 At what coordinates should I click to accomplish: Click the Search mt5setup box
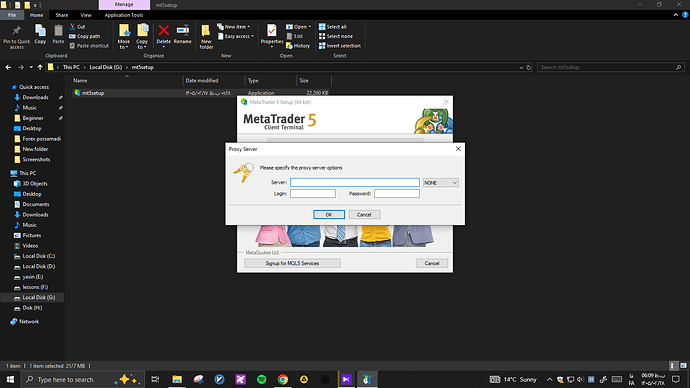[610, 67]
